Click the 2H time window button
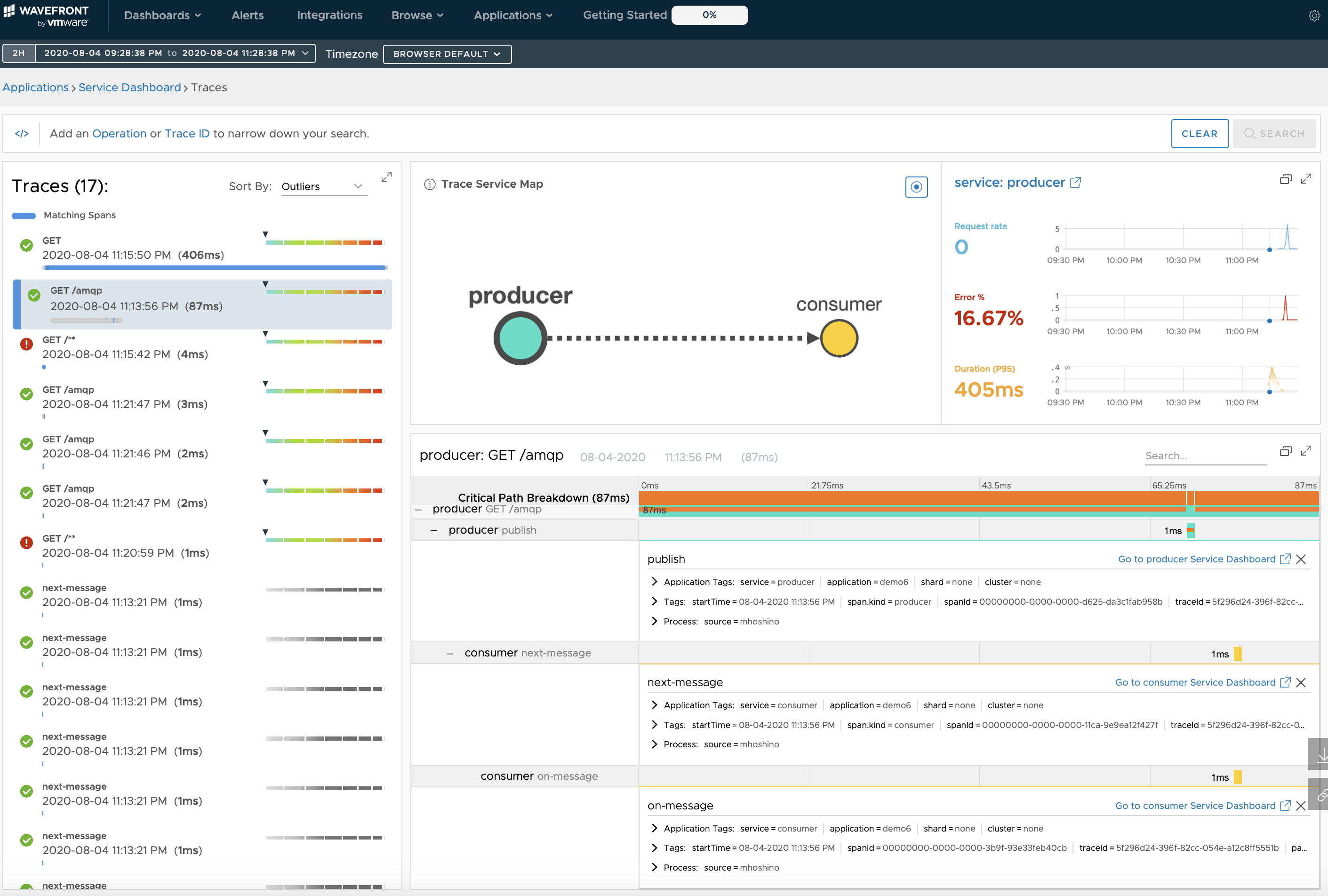The height and width of the screenshot is (896, 1328). [19, 53]
